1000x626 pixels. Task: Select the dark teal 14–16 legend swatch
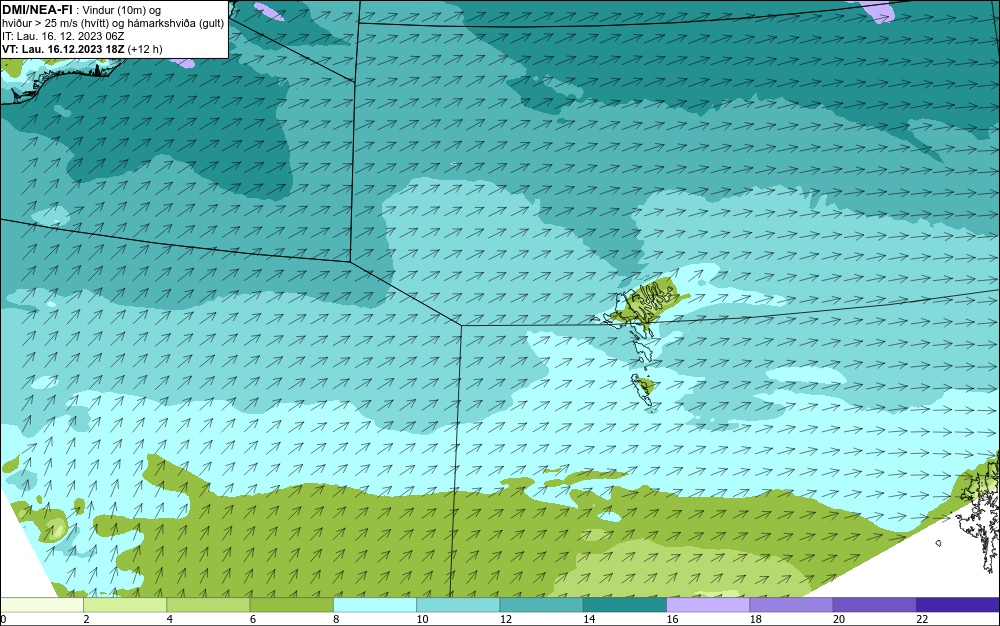coord(625,604)
